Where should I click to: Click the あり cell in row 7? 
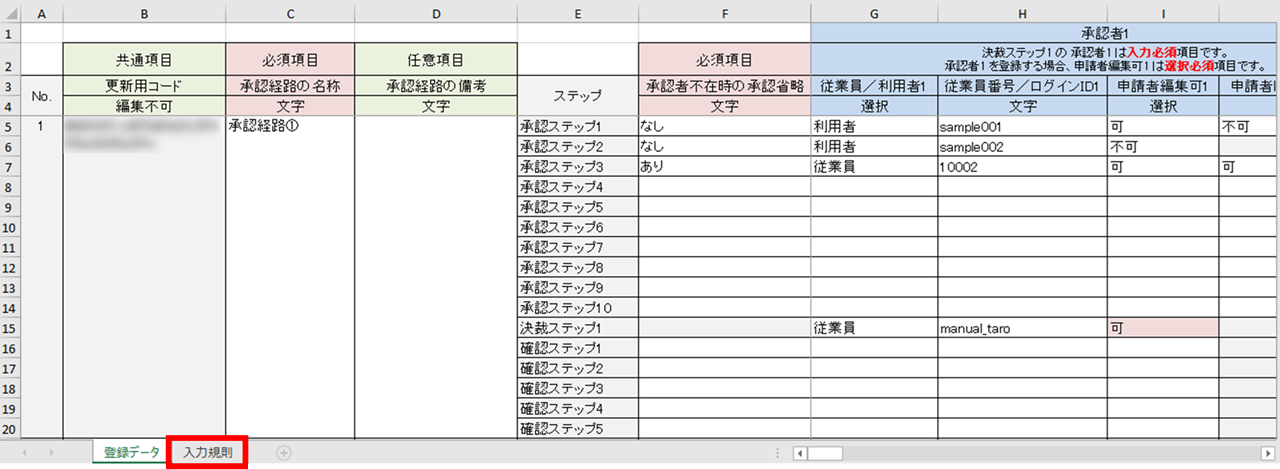(x=725, y=167)
